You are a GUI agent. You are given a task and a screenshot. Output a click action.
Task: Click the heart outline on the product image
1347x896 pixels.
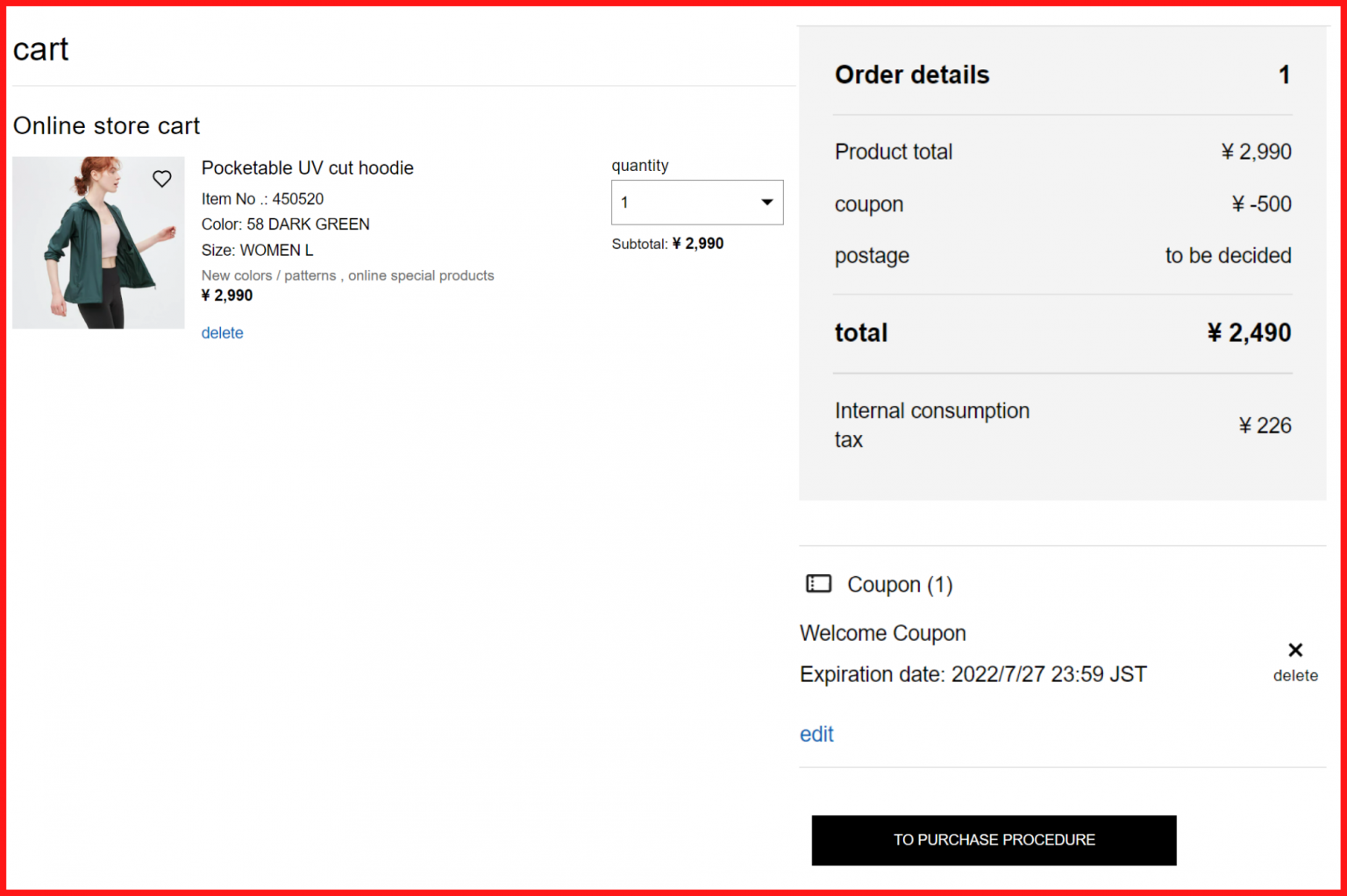pos(161,178)
